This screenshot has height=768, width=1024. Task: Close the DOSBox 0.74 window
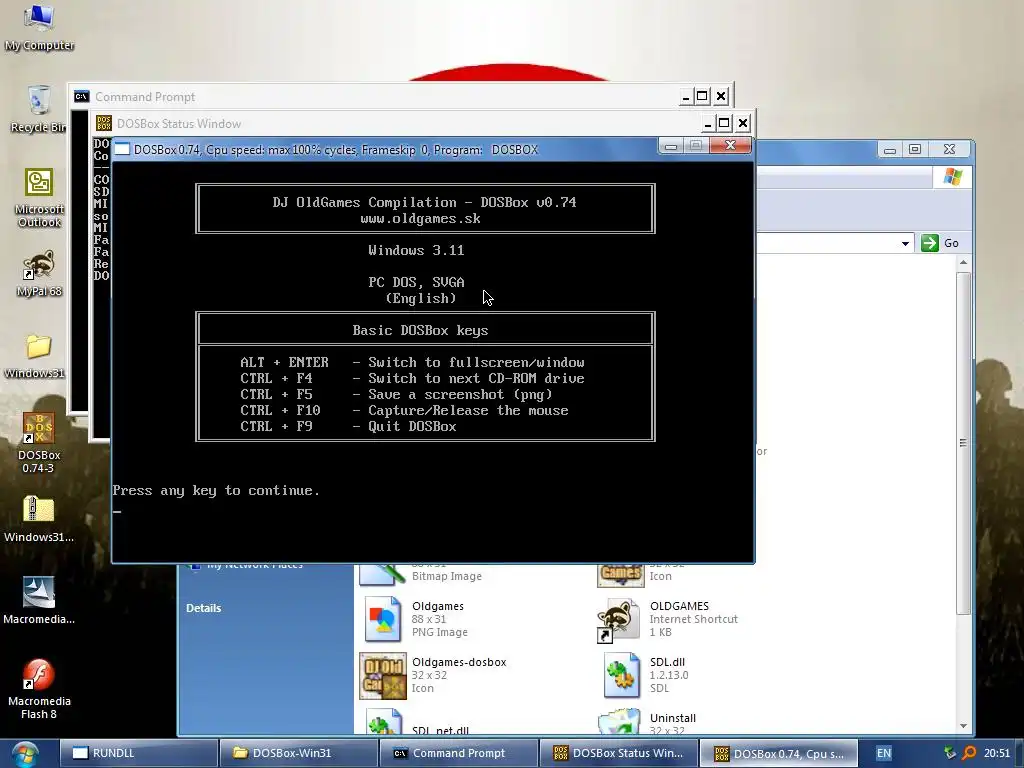click(730, 145)
